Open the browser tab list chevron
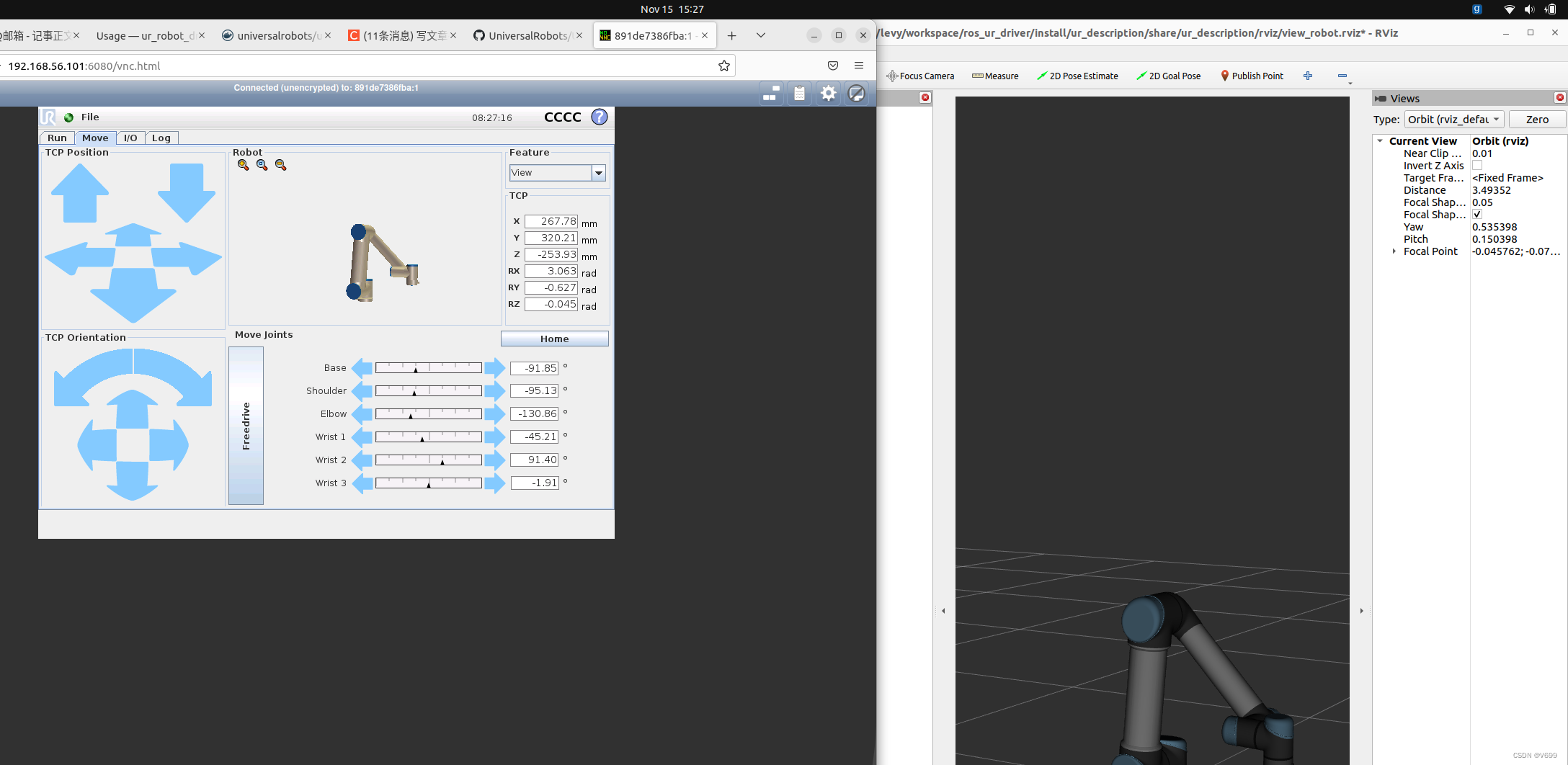1568x765 pixels. click(761, 35)
